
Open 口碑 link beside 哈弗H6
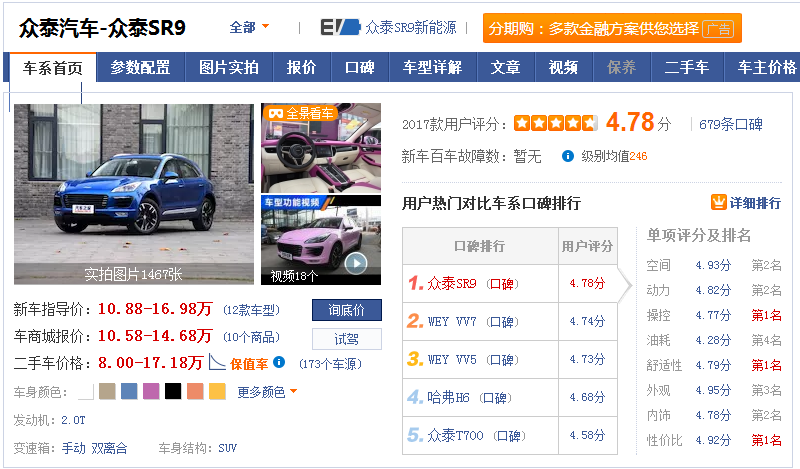[495, 398]
